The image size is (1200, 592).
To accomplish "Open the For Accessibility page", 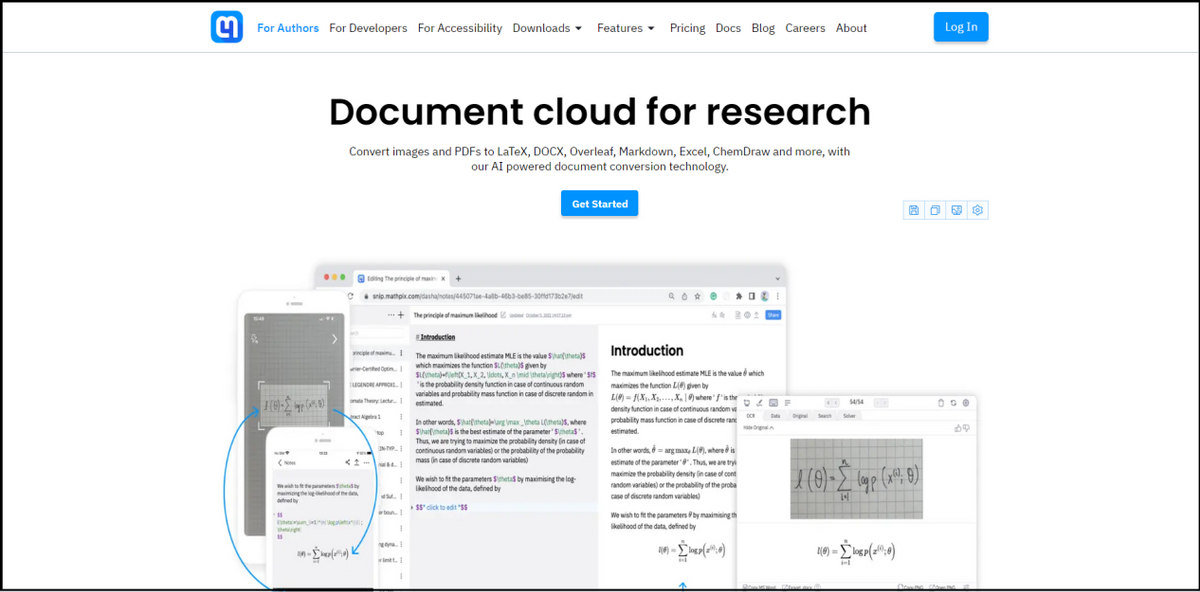I will 460,28.
